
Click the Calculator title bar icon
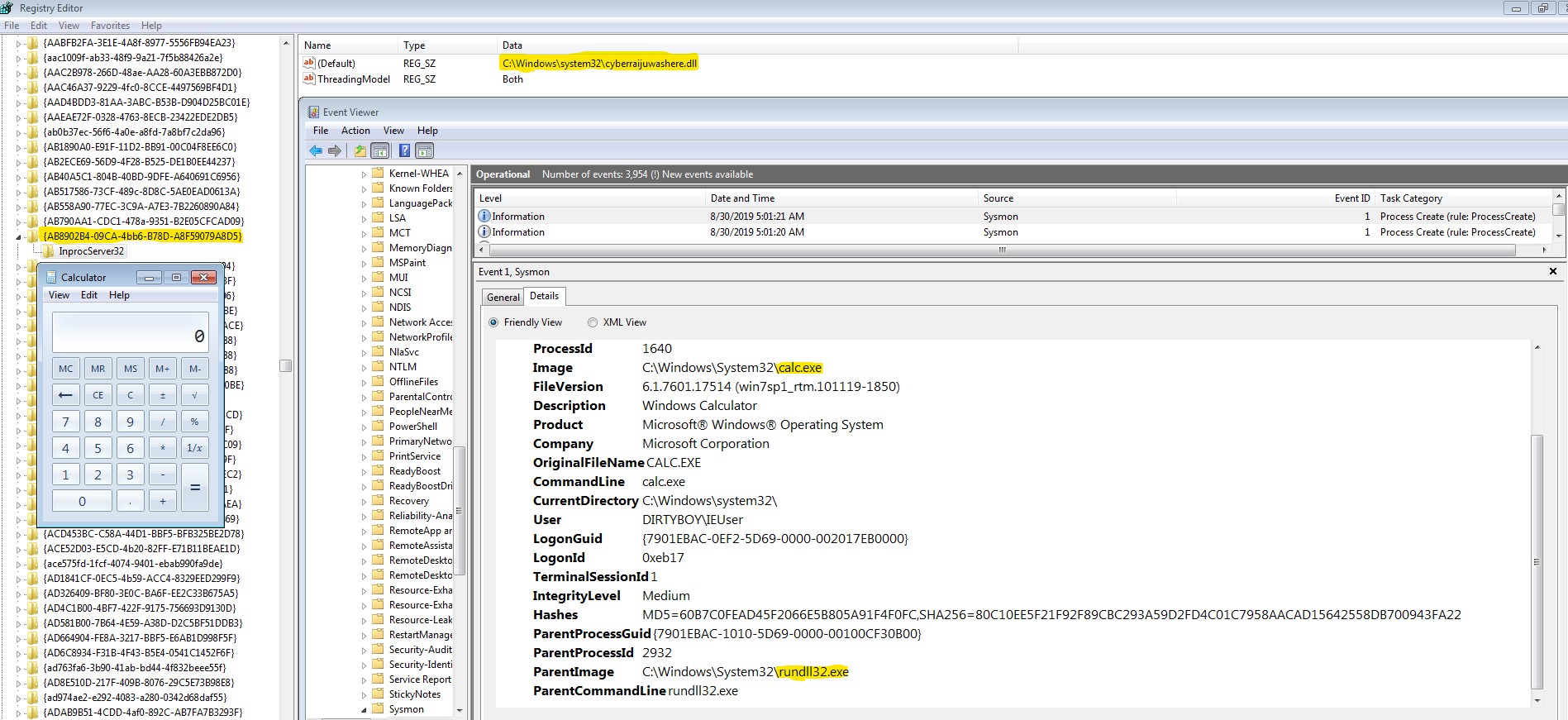(50, 277)
